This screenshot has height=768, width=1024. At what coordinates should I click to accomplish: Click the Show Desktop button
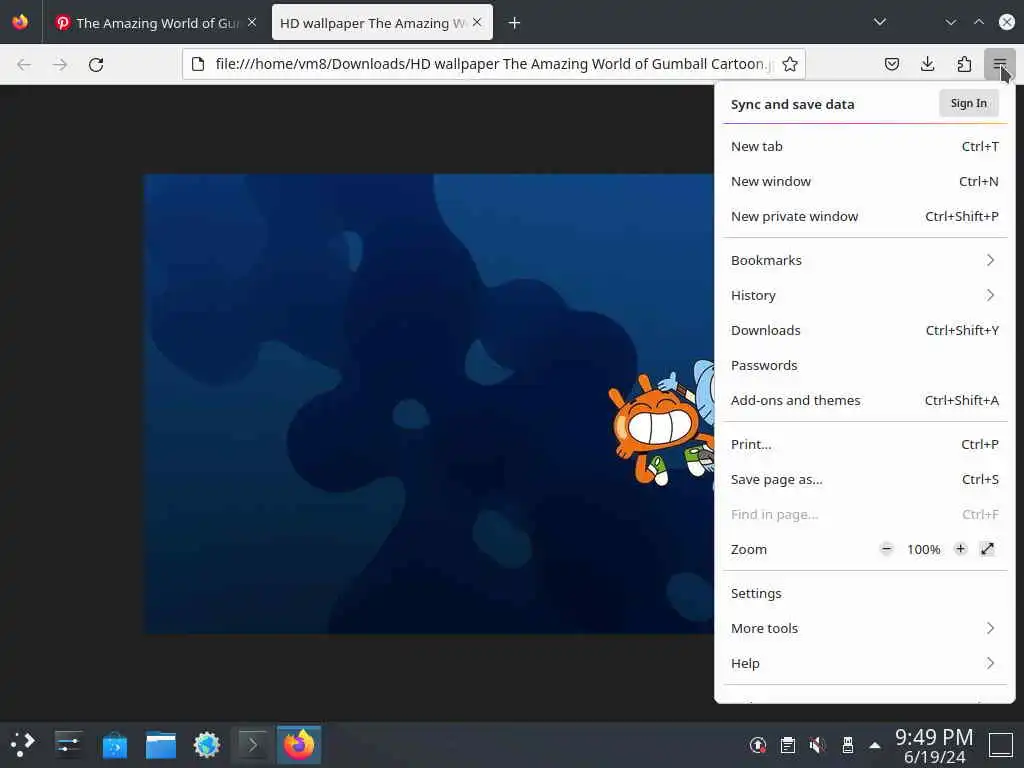(1000, 744)
